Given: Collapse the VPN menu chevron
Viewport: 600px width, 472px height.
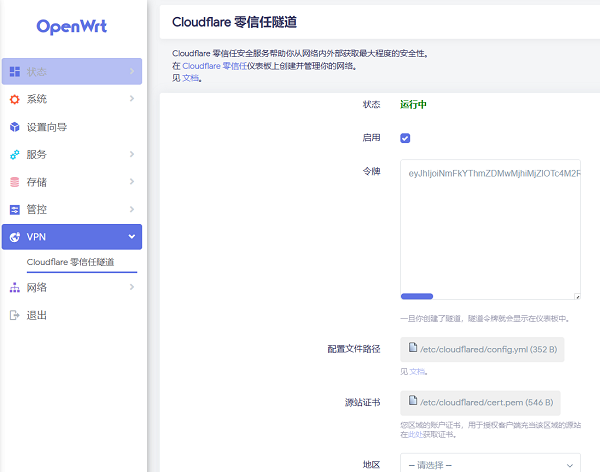Looking at the screenshot, I should pos(132,237).
